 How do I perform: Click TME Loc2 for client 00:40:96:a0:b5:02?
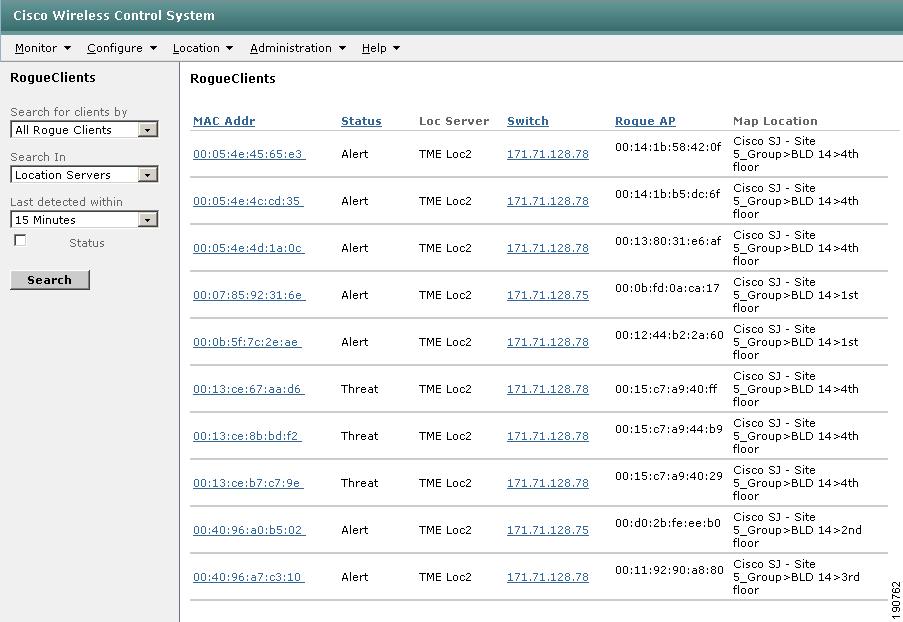[x=445, y=530]
